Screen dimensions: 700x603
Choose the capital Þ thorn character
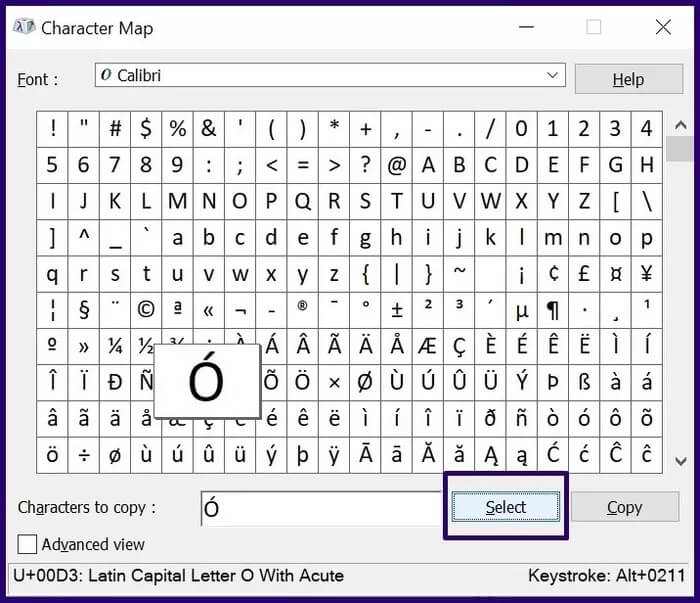coord(553,382)
